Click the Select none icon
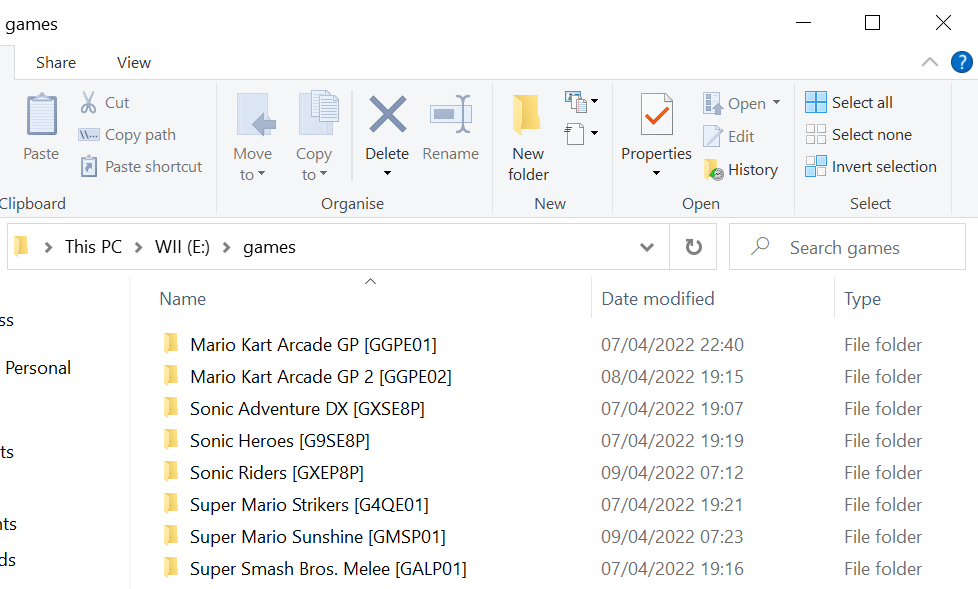The height and width of the screenshot is (589, 978). pyautogui.click(x=815, y=134)
